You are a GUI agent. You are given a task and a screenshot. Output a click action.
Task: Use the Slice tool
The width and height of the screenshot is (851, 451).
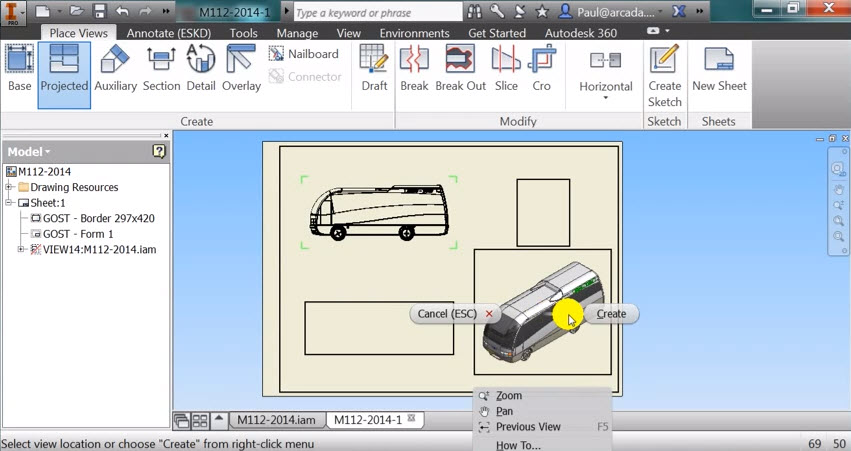pos(506,69)
